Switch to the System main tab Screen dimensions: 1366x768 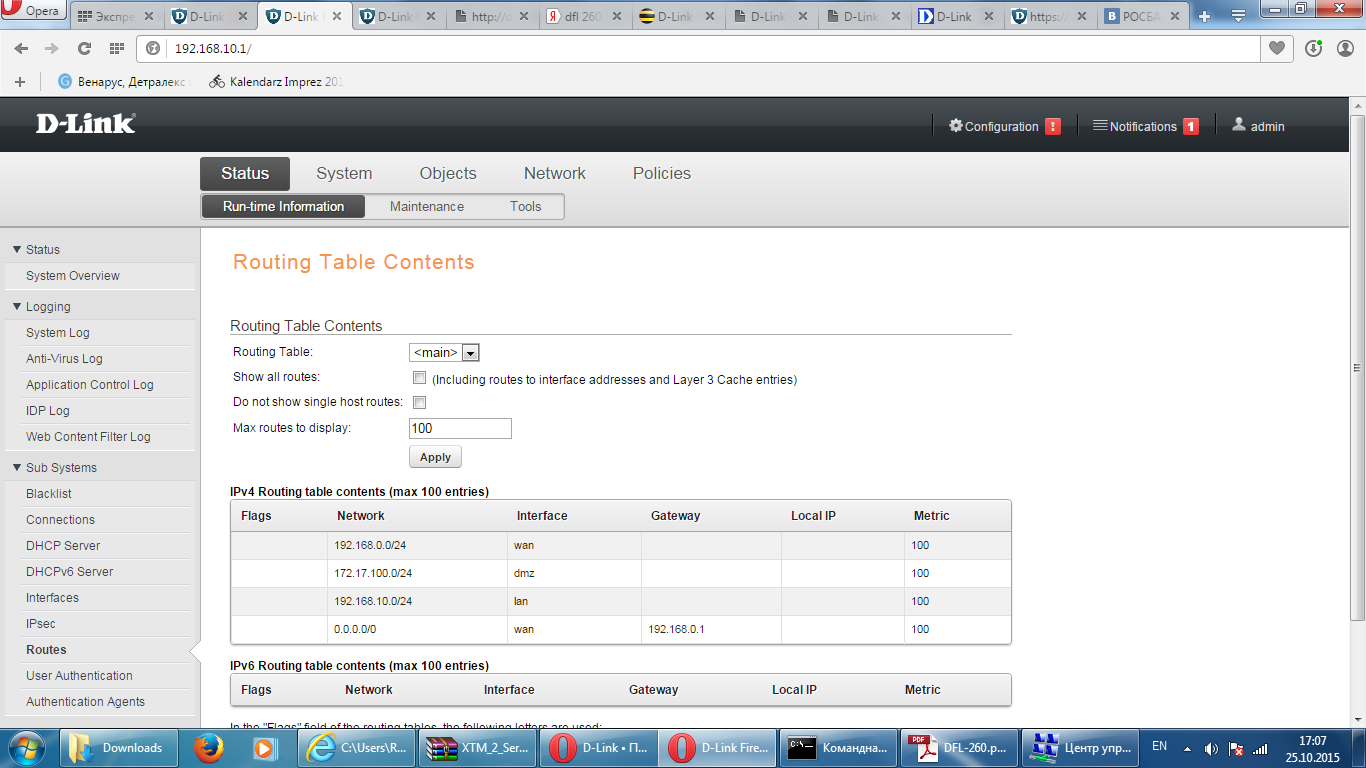tap(344, 173)
